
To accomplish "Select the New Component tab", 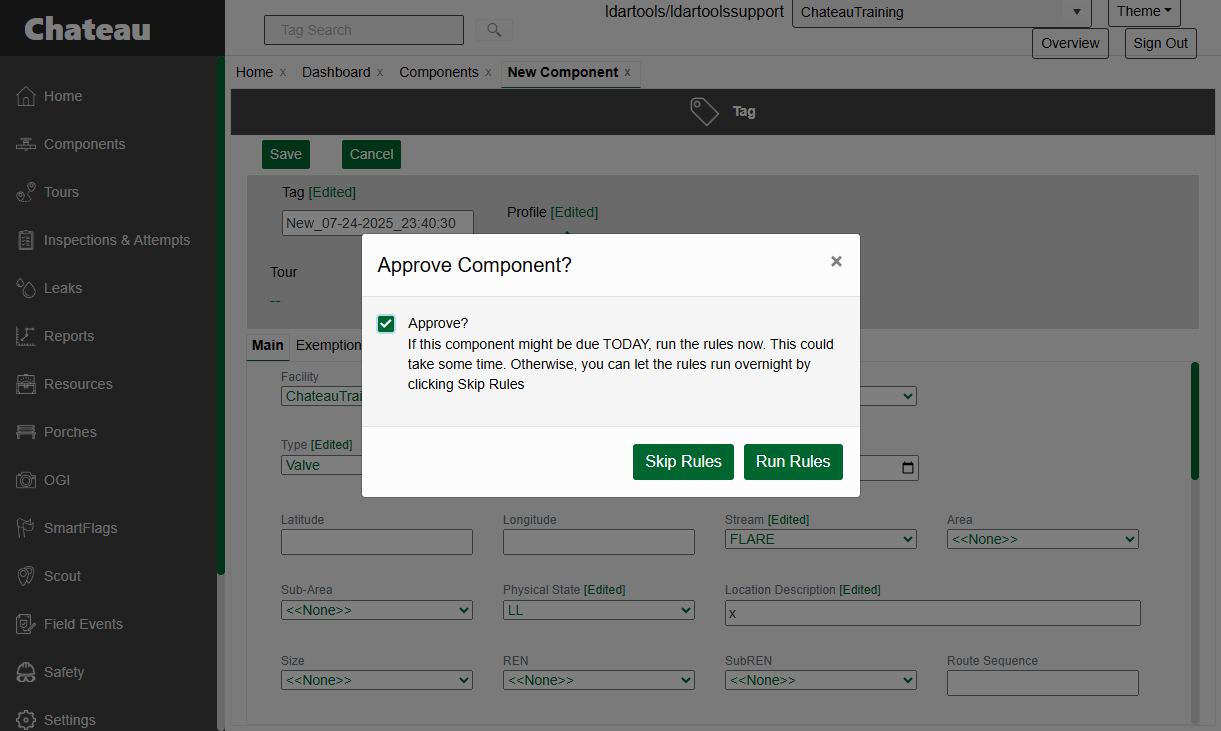I will point(563,72).
